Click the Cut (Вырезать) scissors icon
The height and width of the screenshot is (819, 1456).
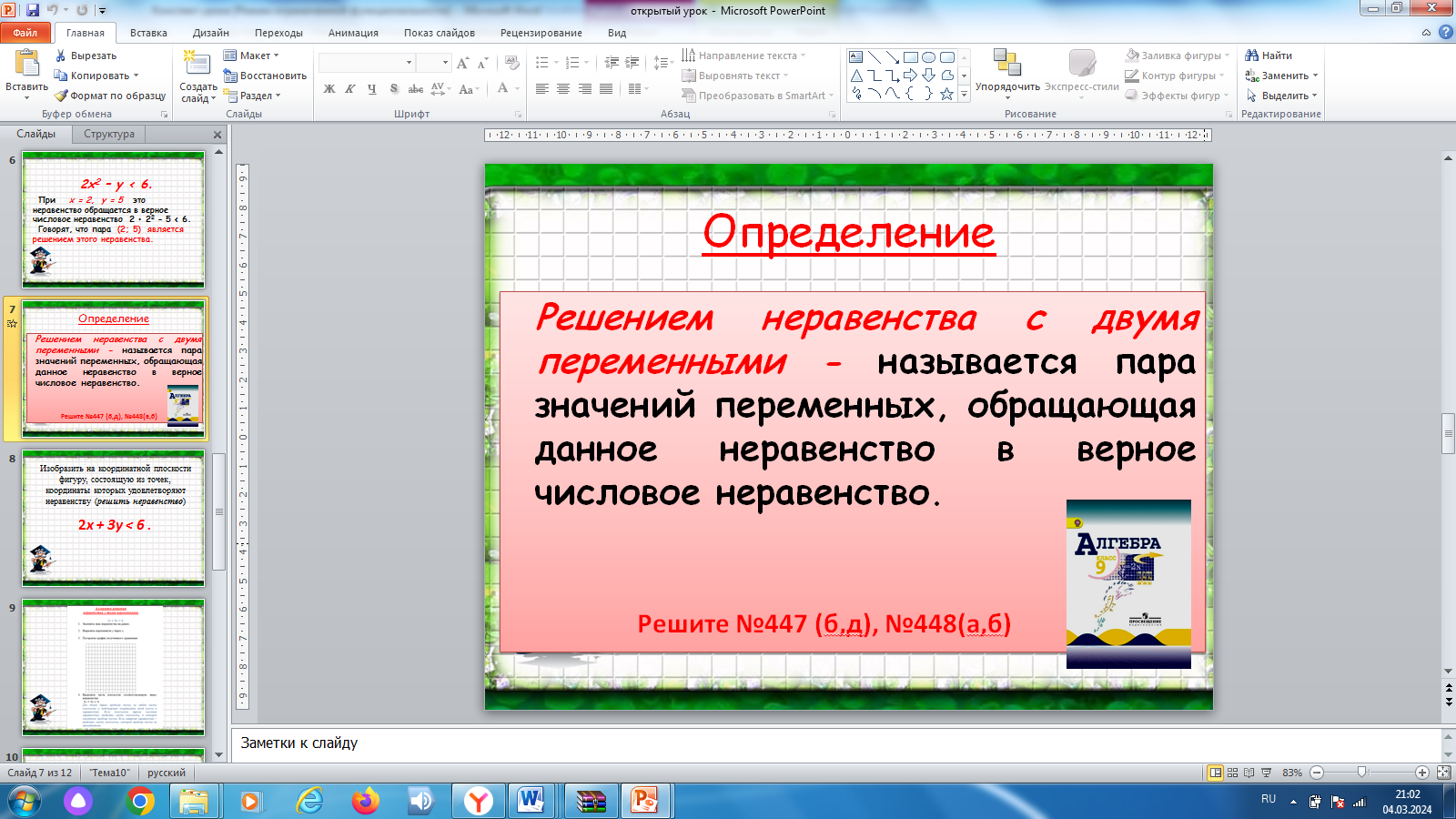tap(60, 56)
